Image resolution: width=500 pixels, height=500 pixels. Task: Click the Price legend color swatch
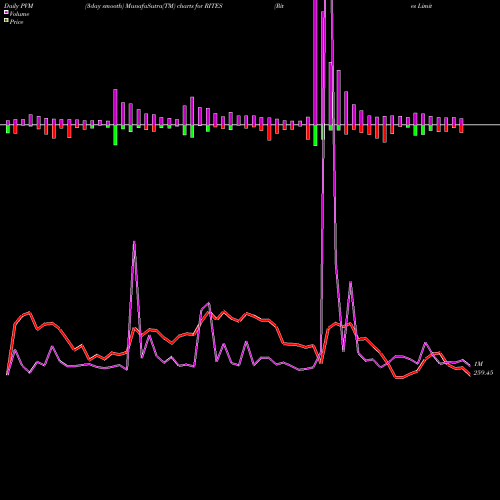pos(6,21)
